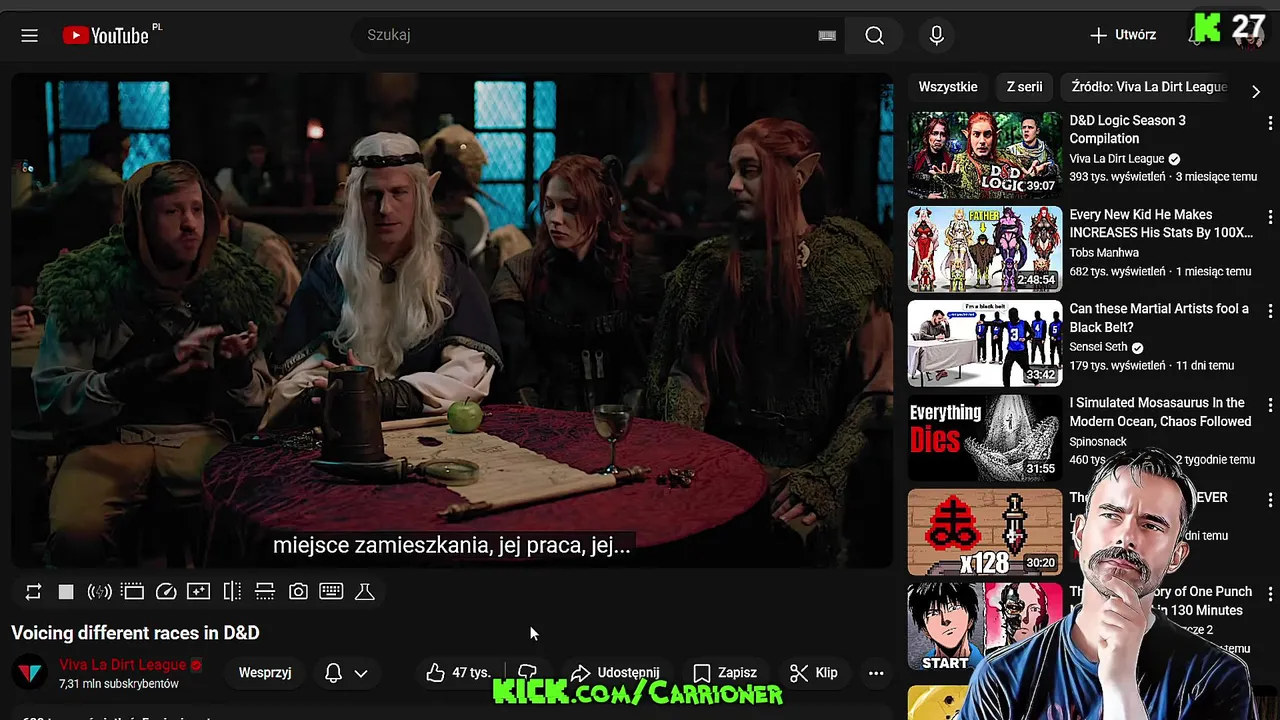
Task: Click the stop square icon under player
Action: [66, 592]
